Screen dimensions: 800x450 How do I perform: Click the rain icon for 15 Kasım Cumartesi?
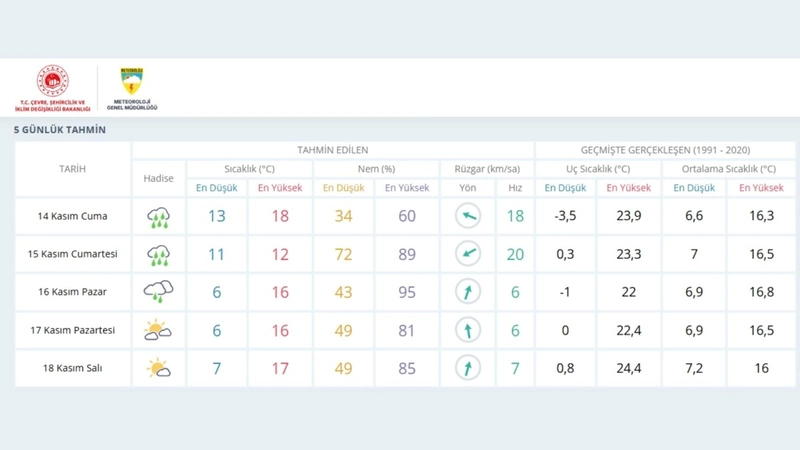pos(158,255)
